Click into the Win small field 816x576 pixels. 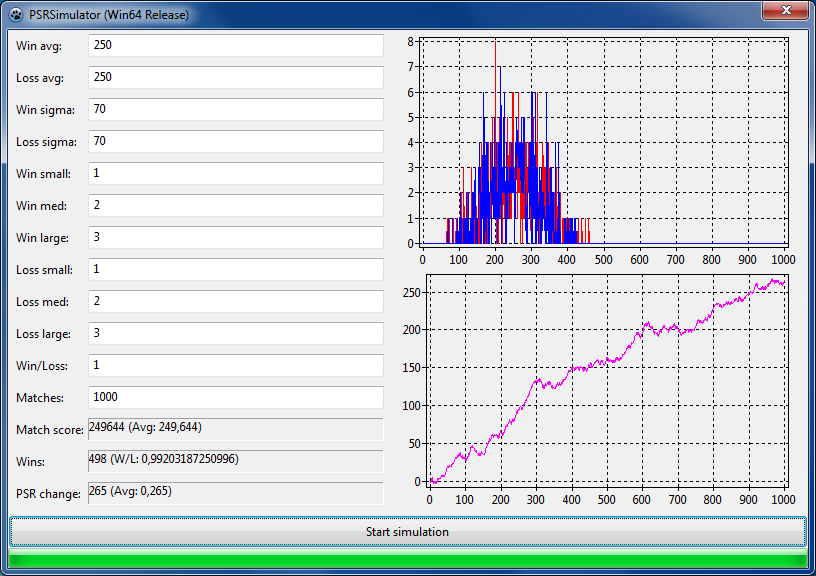236,173
